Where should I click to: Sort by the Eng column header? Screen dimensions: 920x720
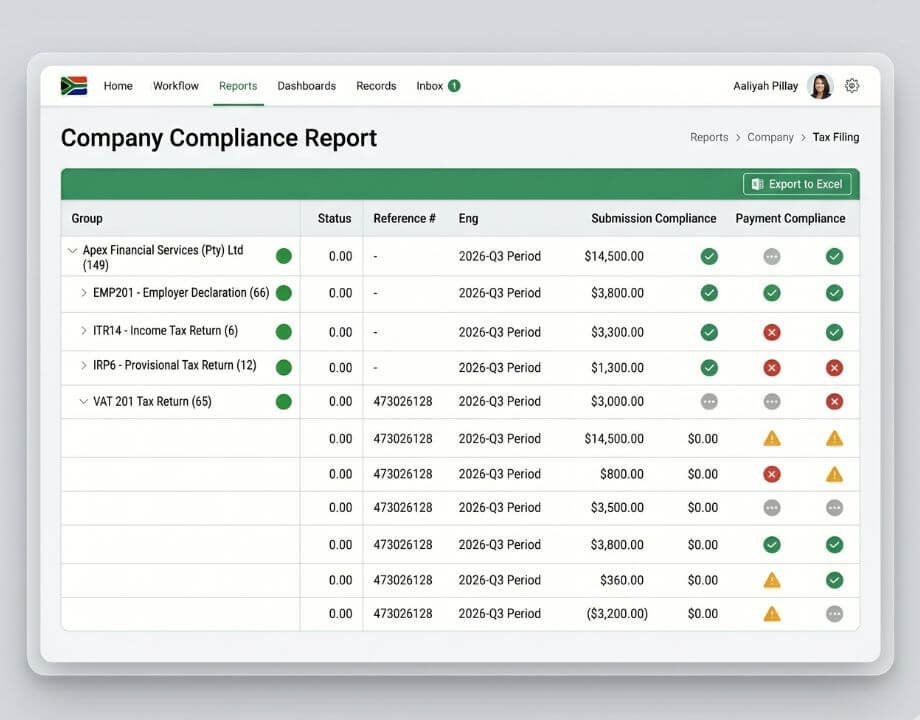tap(468, 218)
